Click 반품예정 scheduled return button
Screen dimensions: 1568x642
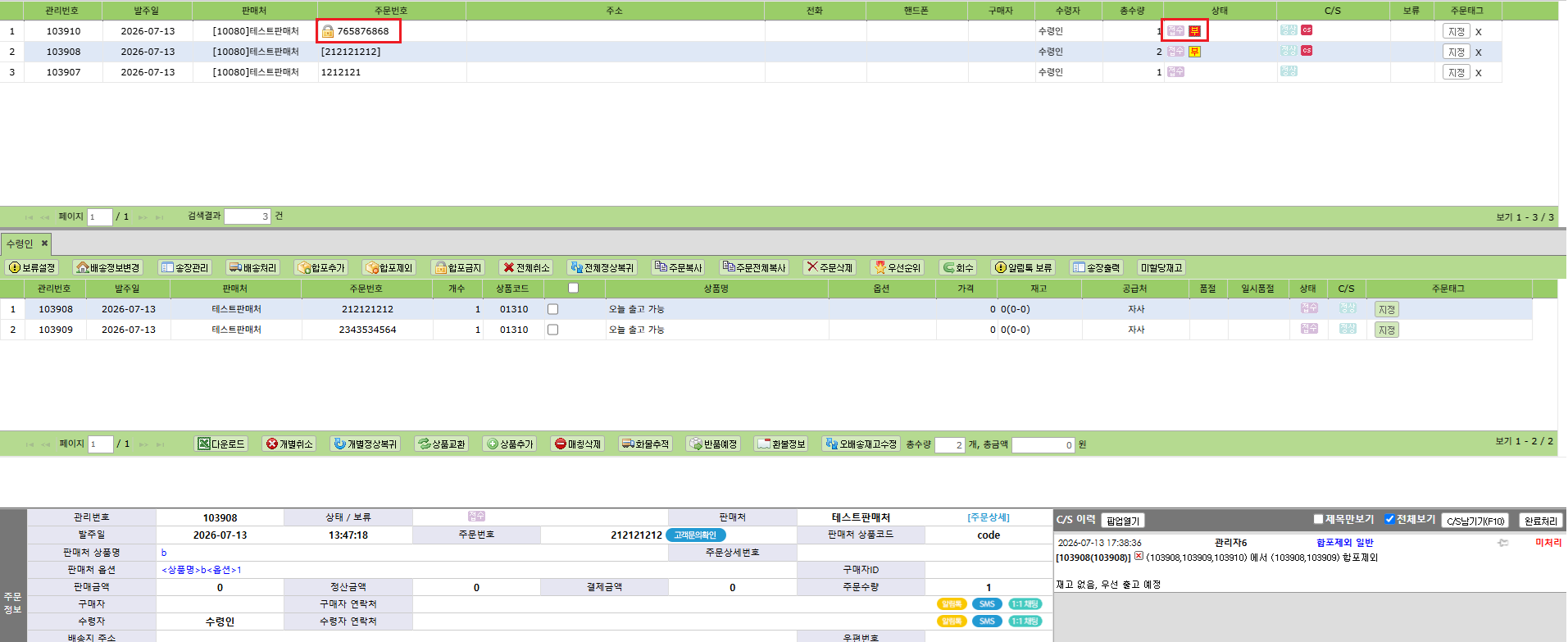(x=713, y=444)
